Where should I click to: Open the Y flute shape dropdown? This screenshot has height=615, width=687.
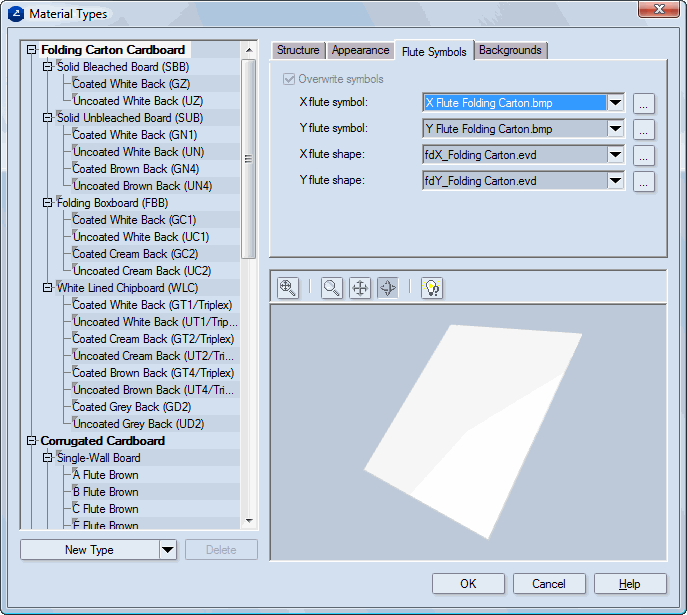(616, 180)
